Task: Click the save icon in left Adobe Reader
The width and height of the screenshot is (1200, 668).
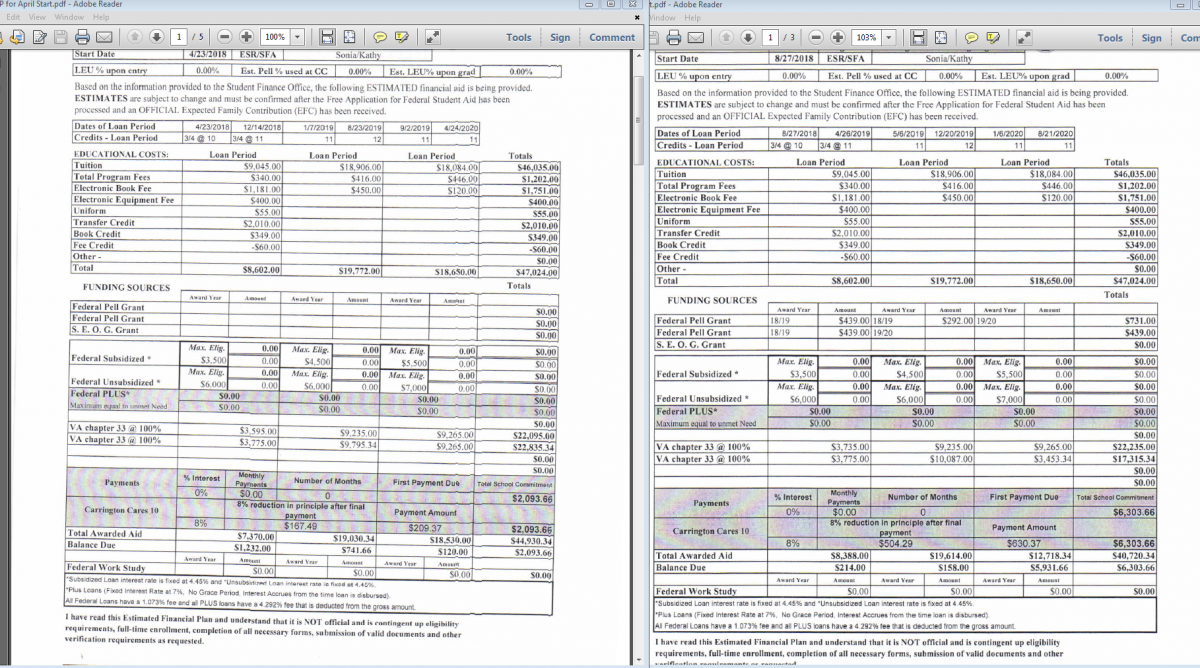Action: (x=63, y=37)
